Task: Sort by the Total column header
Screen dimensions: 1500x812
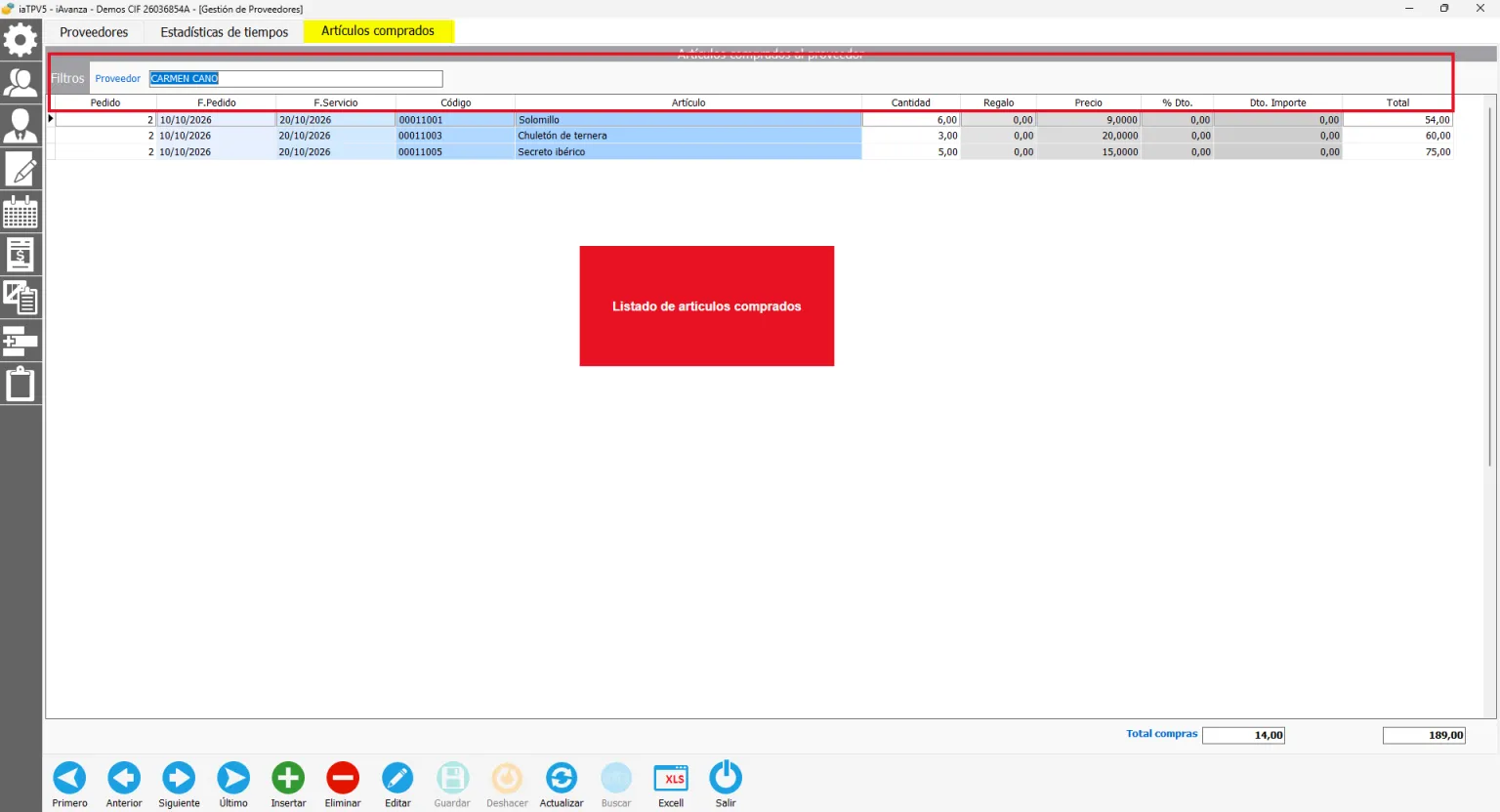Action: pyautogui.click(x=1397, y=102)
